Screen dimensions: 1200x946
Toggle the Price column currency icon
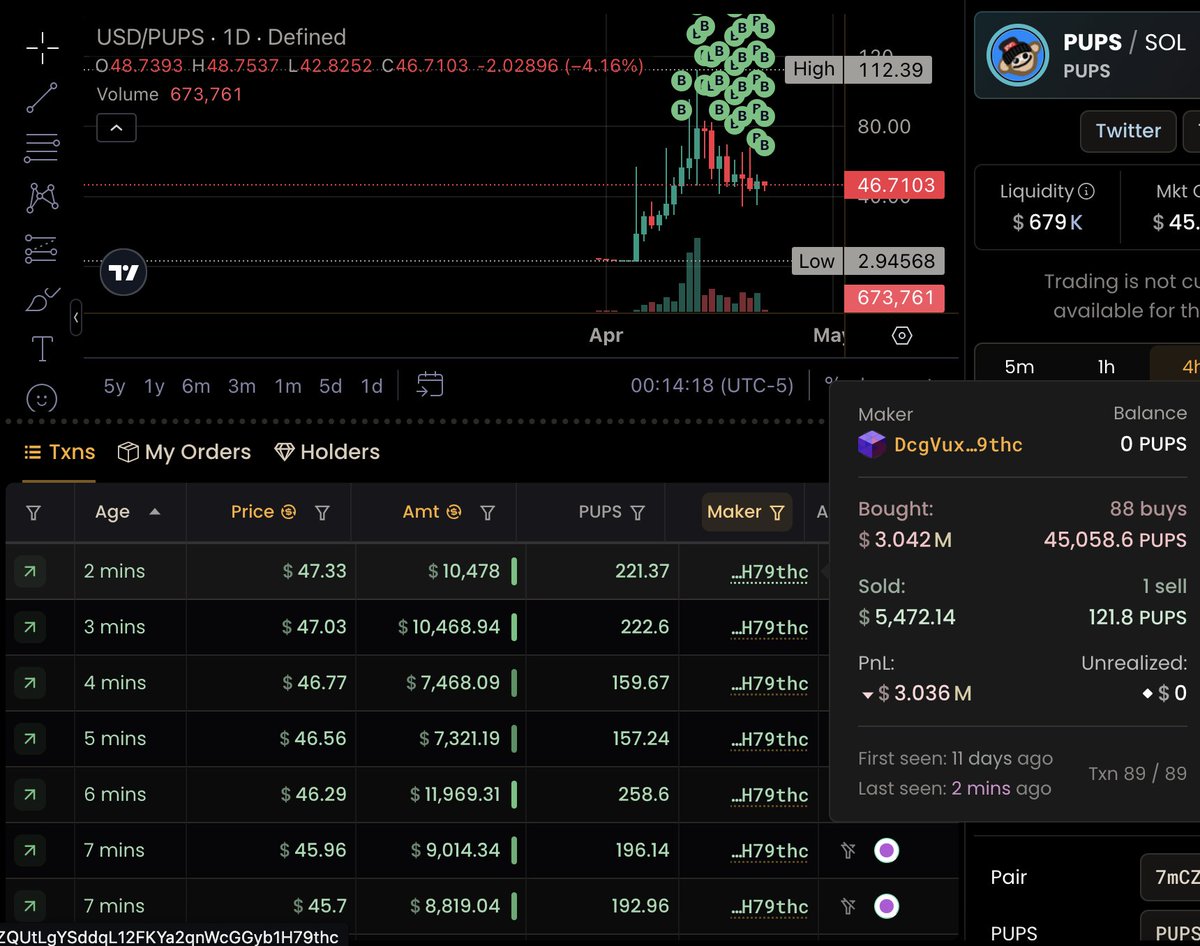[289, 512]
